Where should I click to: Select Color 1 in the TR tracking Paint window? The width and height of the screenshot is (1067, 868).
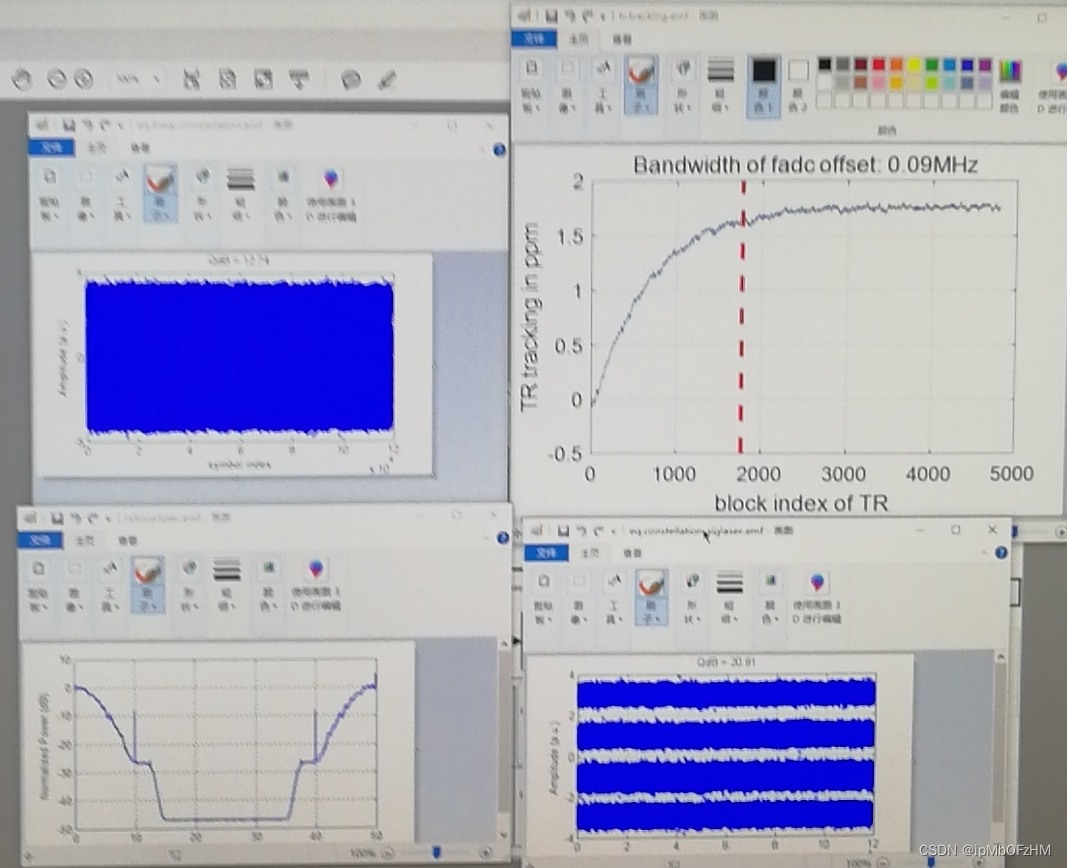point(764,86)
